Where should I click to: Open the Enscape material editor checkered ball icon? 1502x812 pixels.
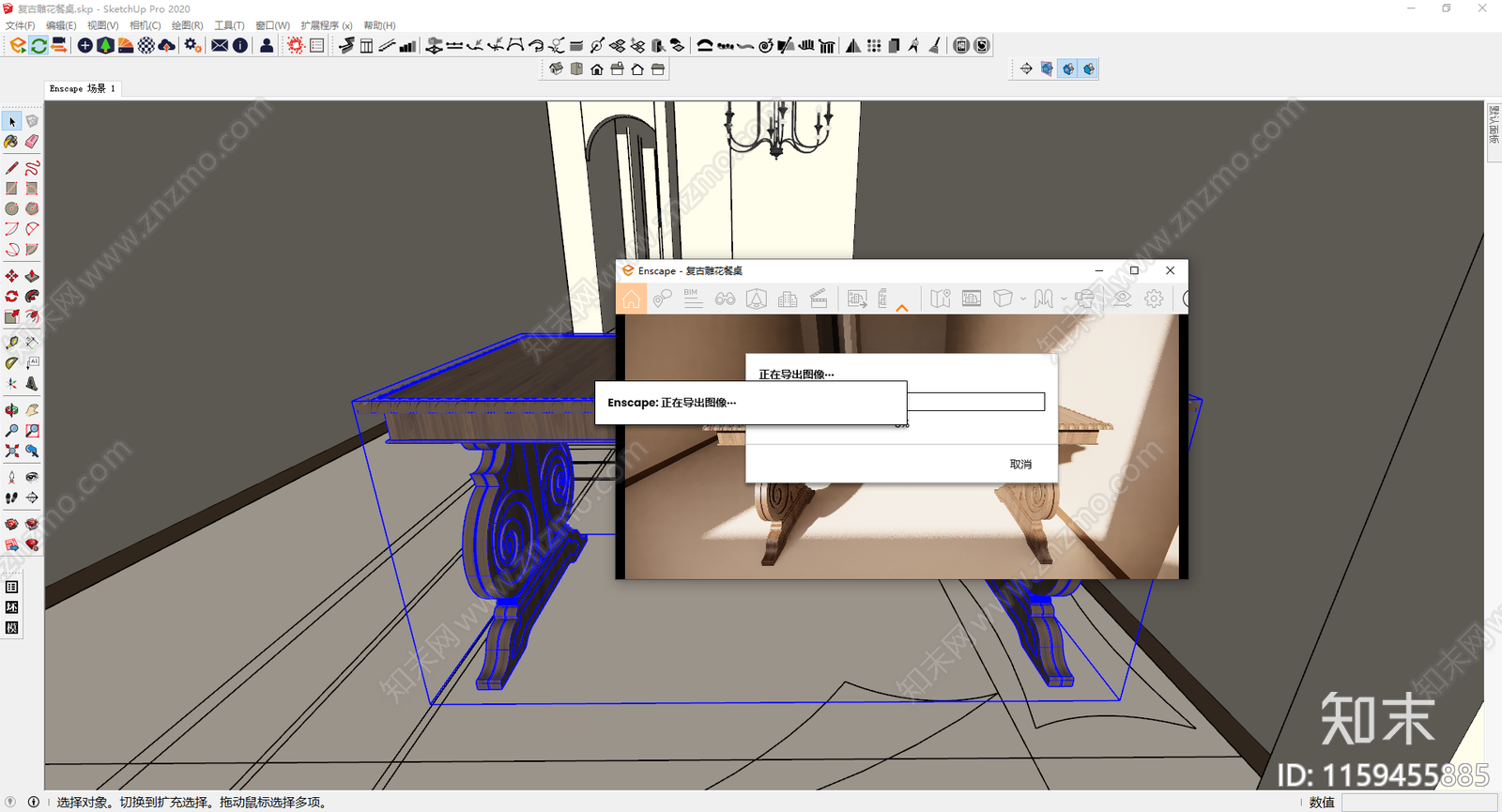tap(146, 45)
